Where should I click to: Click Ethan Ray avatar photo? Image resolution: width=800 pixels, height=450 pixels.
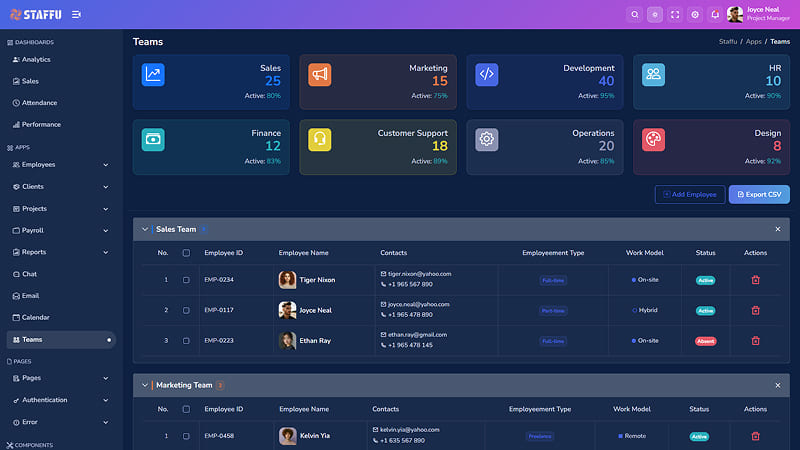pos(287,341)
